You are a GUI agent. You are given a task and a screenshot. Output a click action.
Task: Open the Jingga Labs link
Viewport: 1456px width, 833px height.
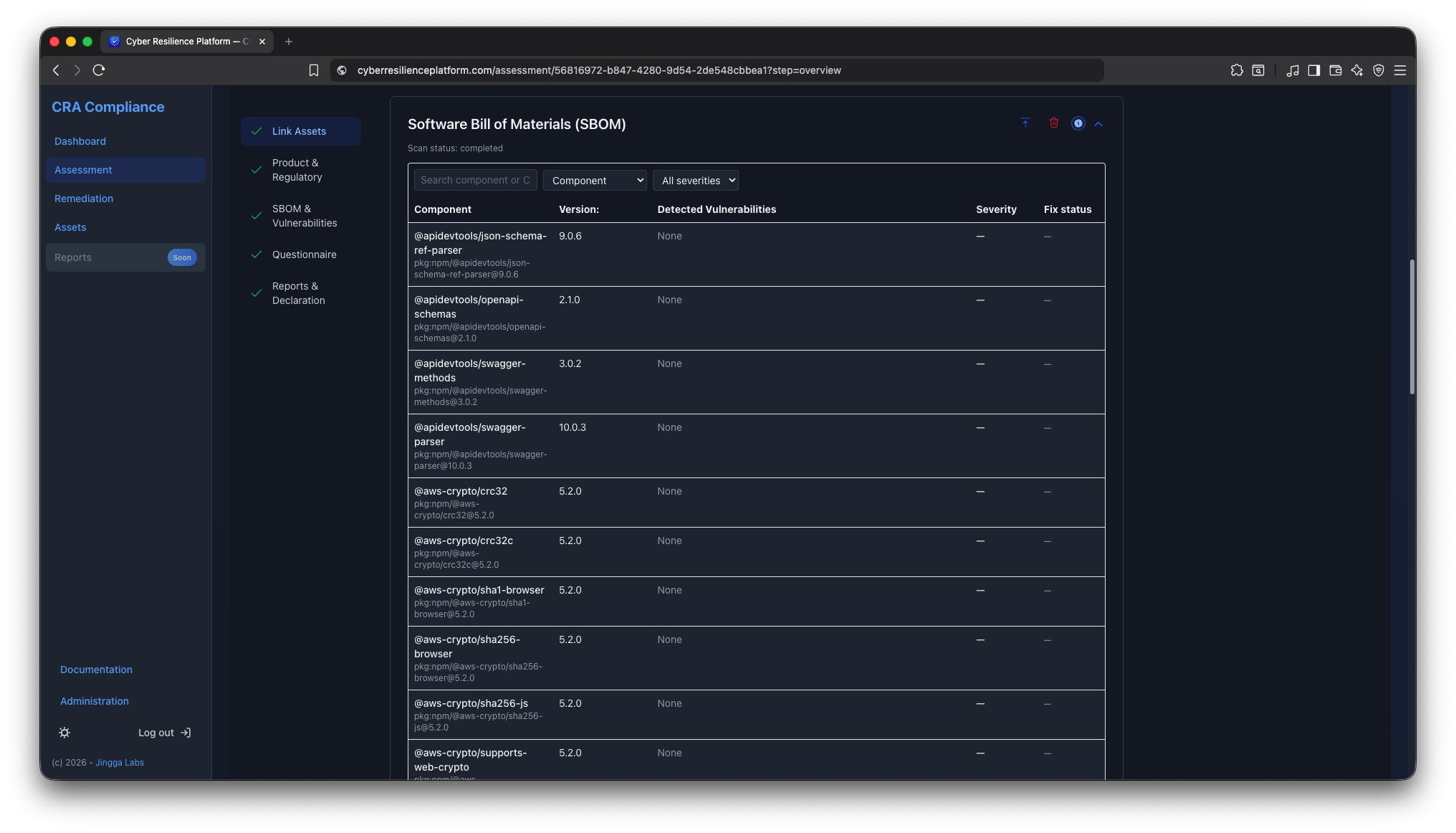(x=120, y=762)
